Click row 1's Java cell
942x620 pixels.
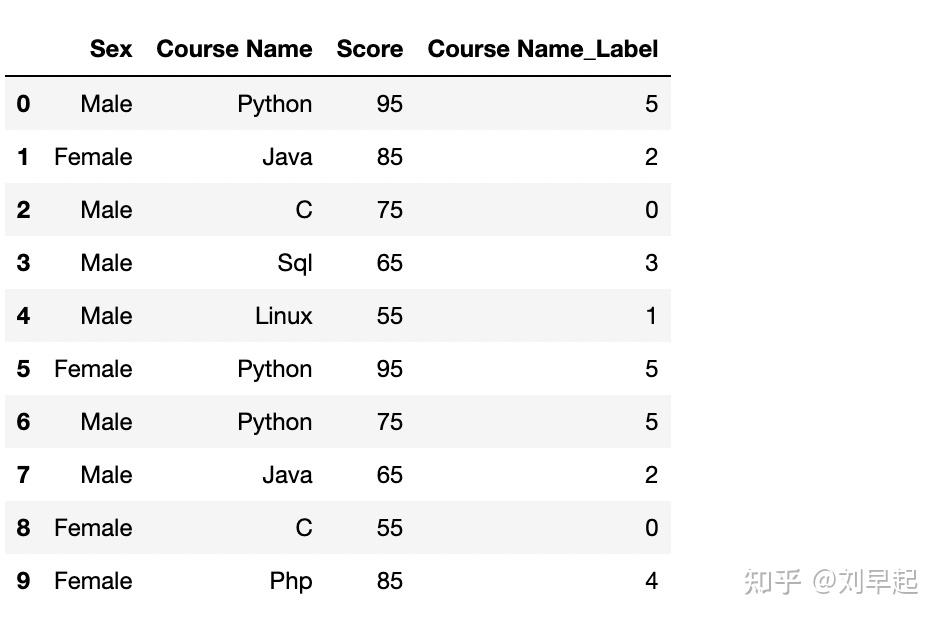point(287,157)
